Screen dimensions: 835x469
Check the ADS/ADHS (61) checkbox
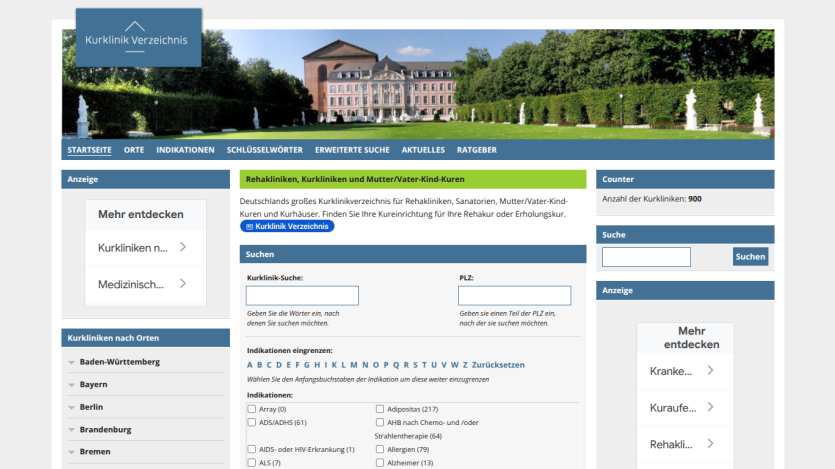(252, 422)
